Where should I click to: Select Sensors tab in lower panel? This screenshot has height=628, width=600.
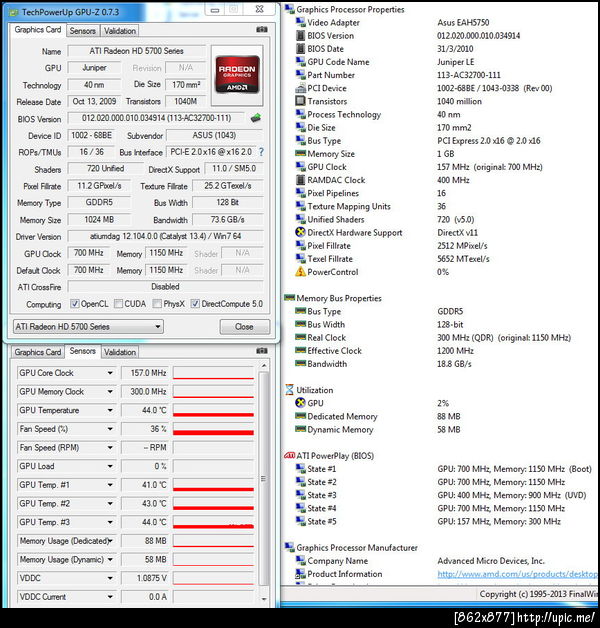[83, 351]
